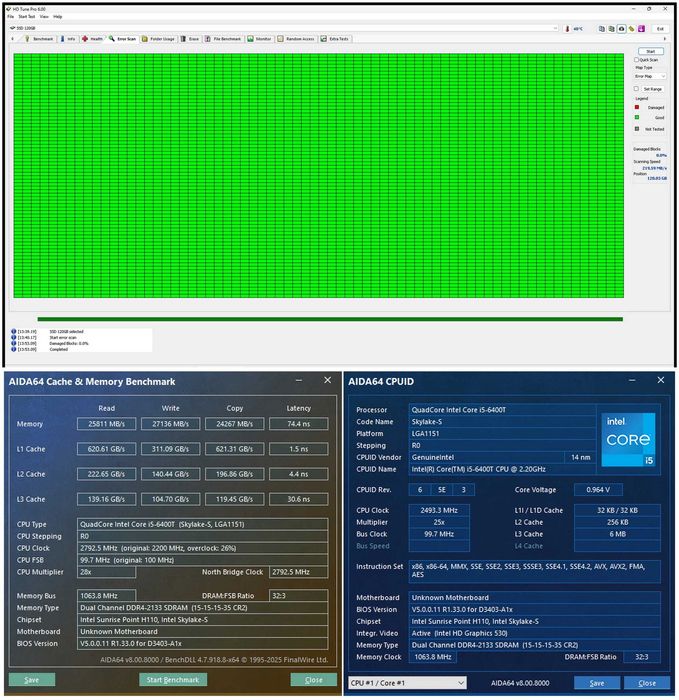Click the green Good legend swatch
This screenshot has height=700, width=679.
[637, 117]
